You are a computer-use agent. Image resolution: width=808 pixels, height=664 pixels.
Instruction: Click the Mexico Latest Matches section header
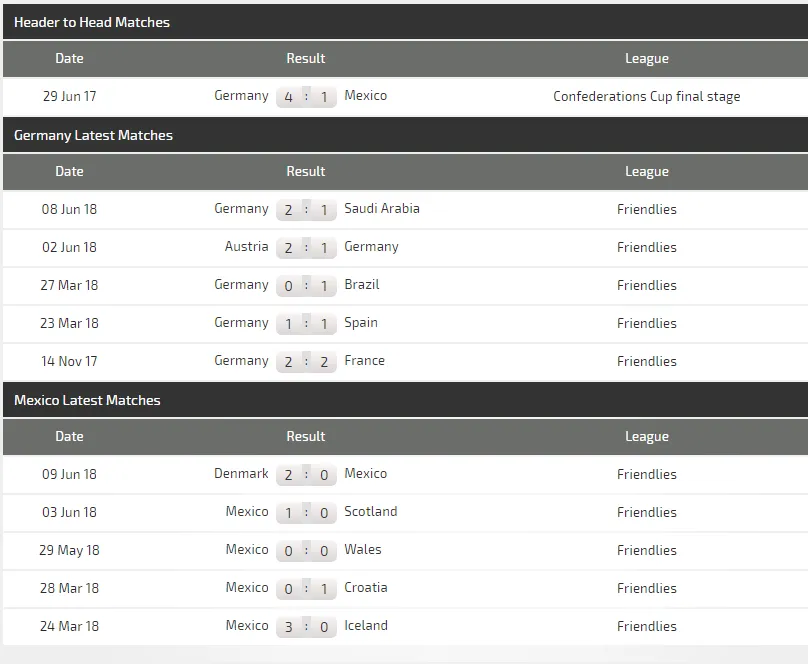(x=87, y=400)
